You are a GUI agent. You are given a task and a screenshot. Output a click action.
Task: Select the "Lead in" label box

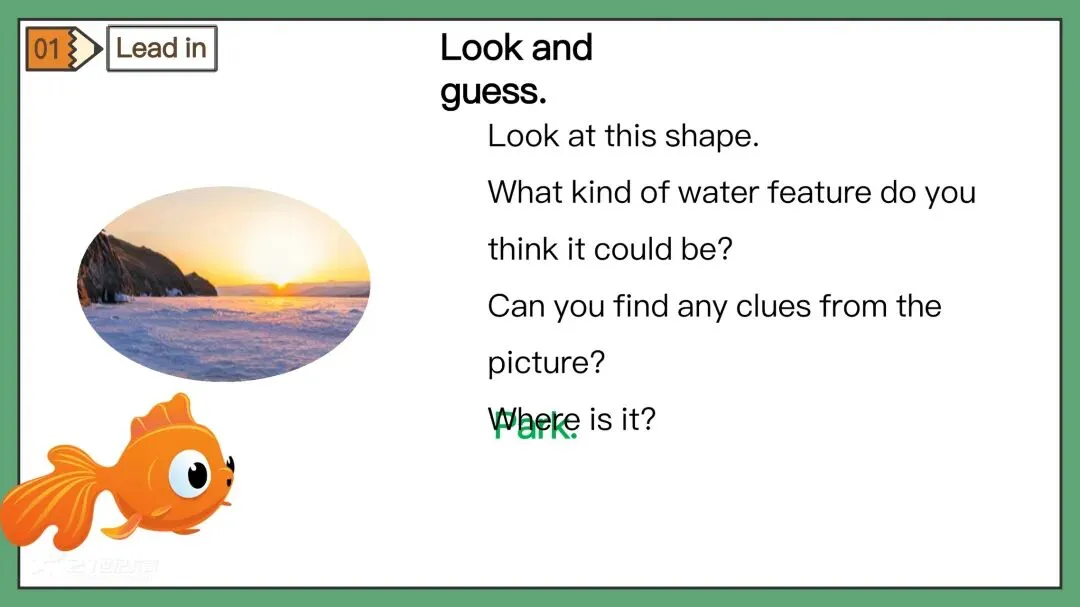(161, 48)
